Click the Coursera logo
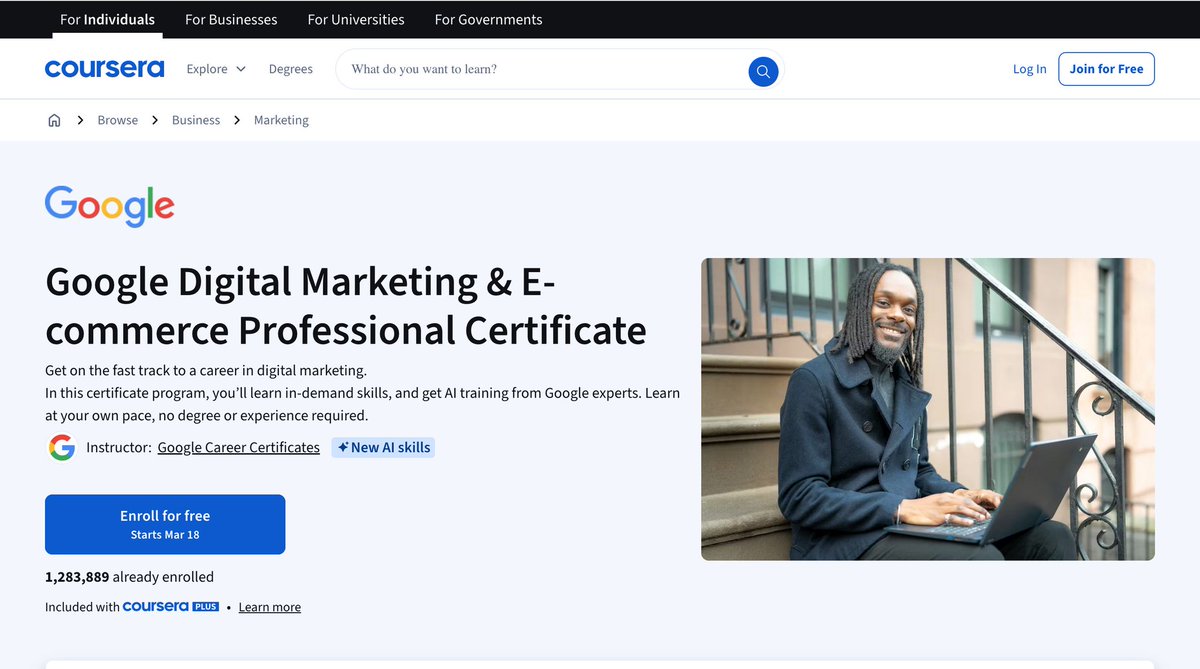Screen dimensions: 1200x669 104,69
